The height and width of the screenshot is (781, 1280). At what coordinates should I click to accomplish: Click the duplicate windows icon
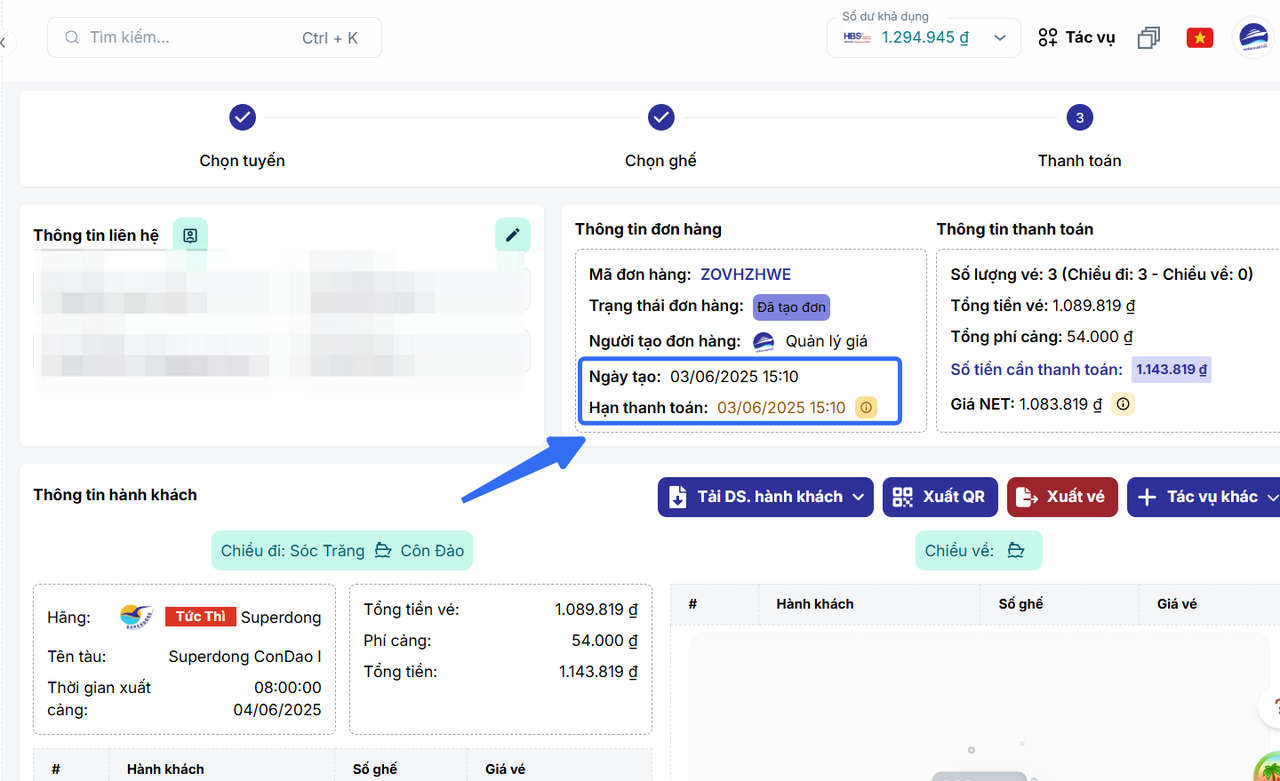pos(1149,38)
